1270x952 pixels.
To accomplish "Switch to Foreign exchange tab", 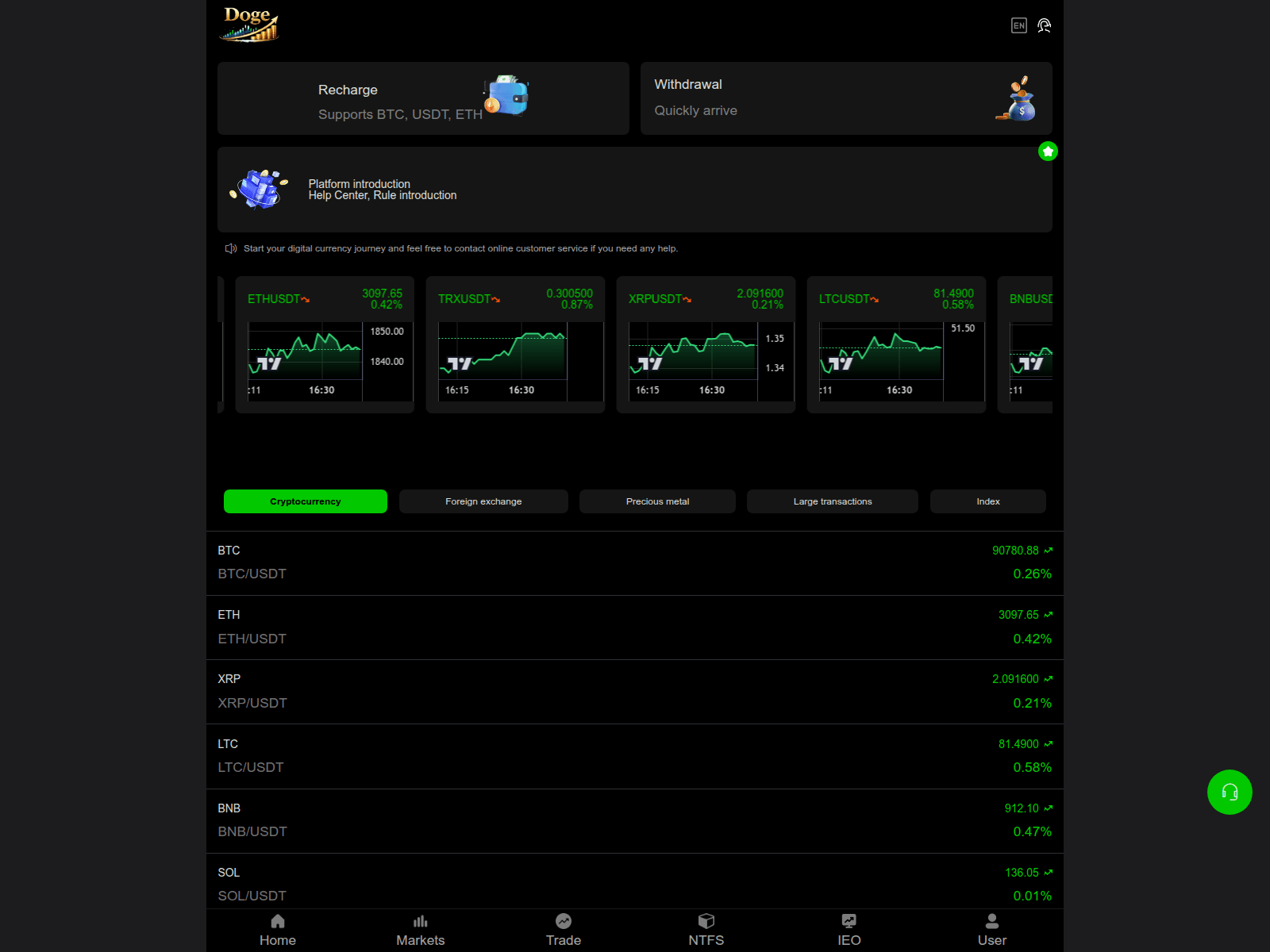I will [x=483, y=501].
